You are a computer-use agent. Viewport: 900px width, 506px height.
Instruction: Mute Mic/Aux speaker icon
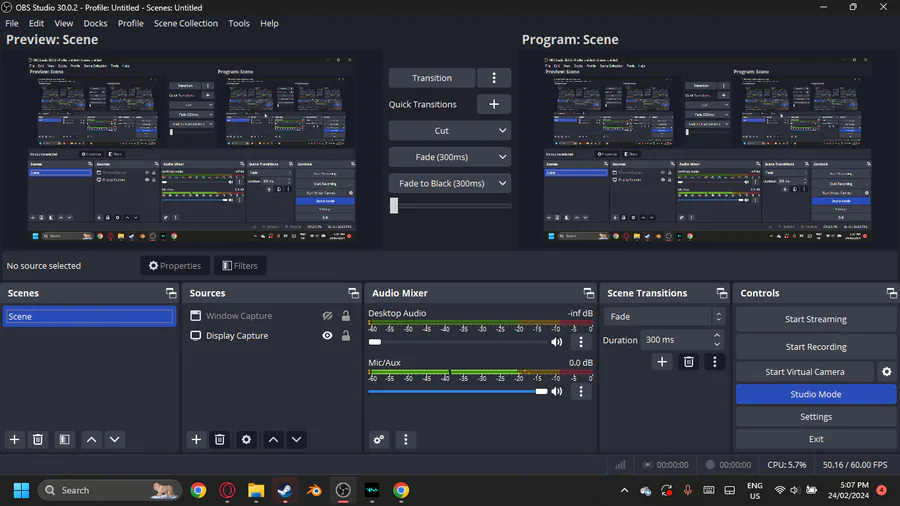(557, 391)
